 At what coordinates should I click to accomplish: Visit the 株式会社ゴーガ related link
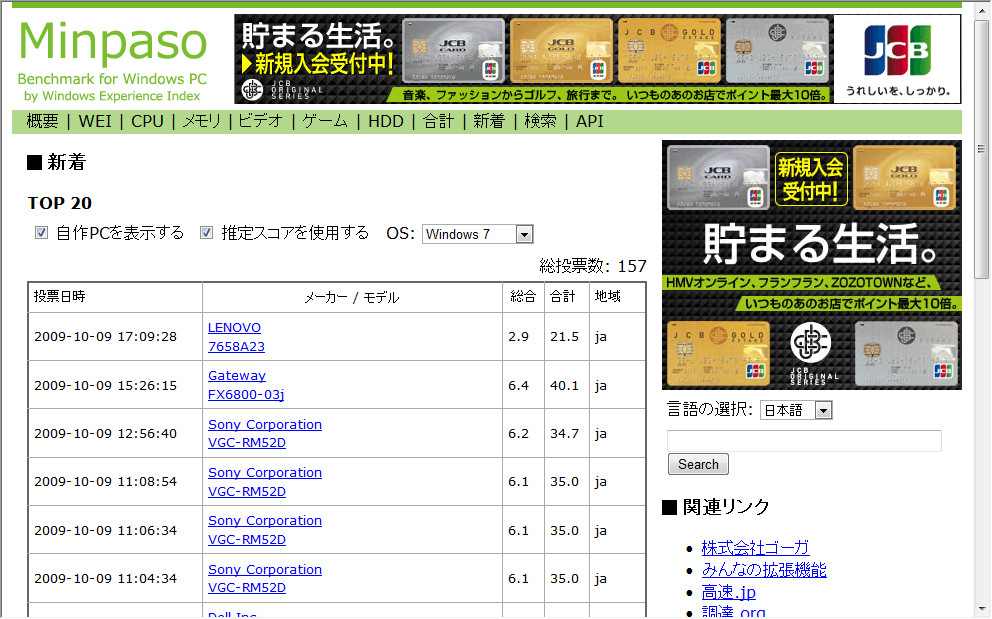pyautogui.click(x=755, y=548)
